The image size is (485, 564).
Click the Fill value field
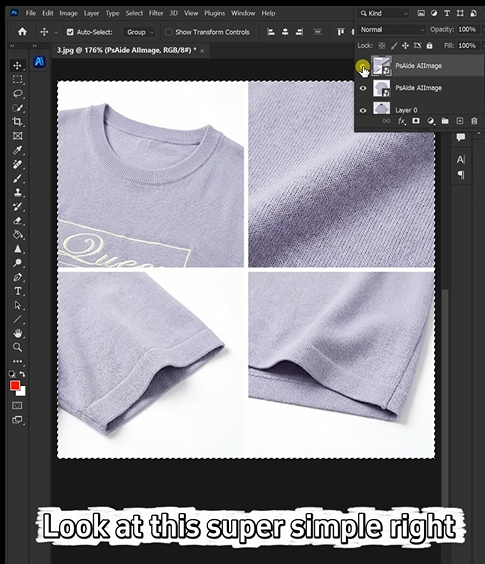pyautogui.click(x=467, y=46)
